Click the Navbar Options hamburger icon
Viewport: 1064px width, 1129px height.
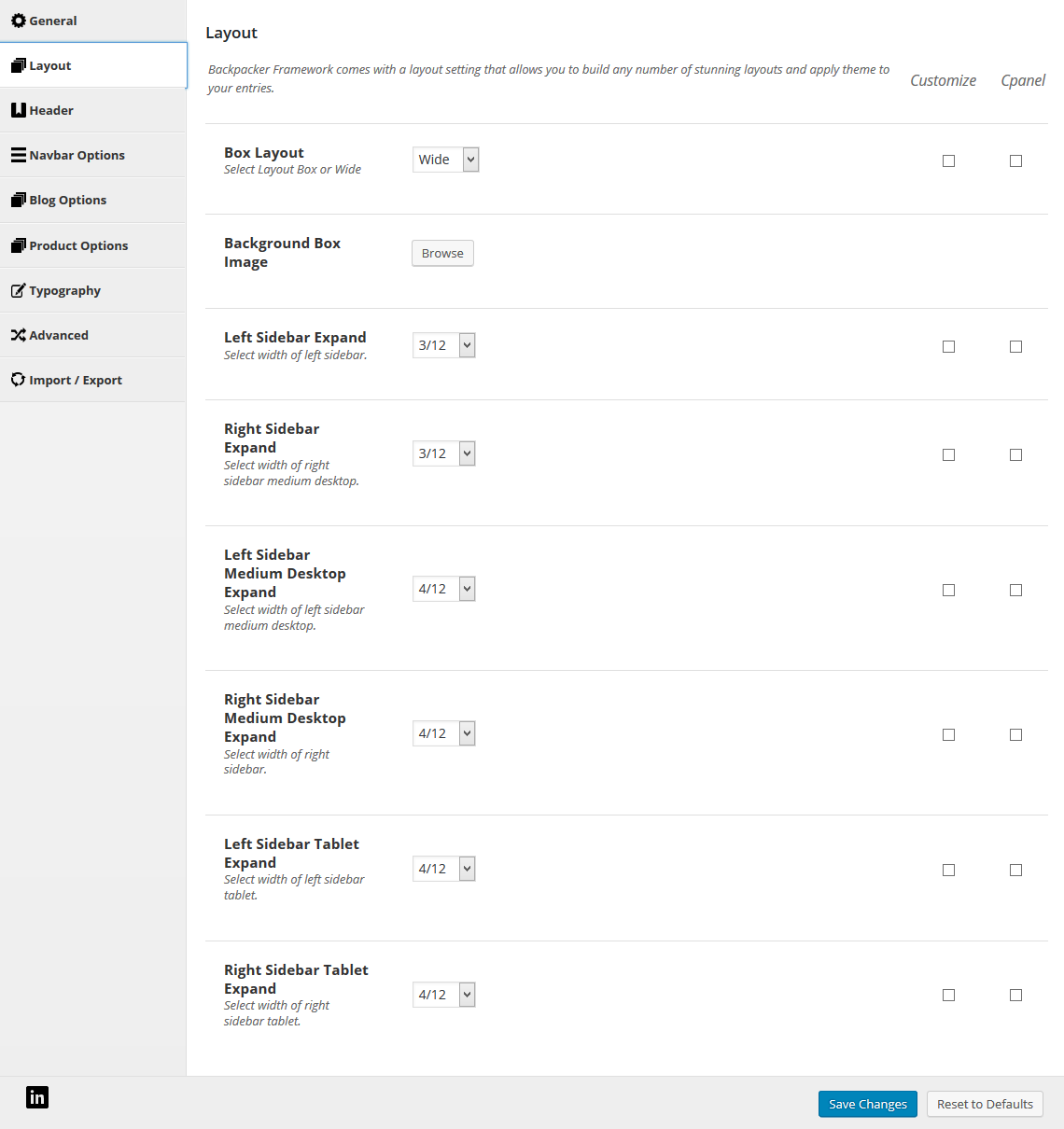coord(19,155)
